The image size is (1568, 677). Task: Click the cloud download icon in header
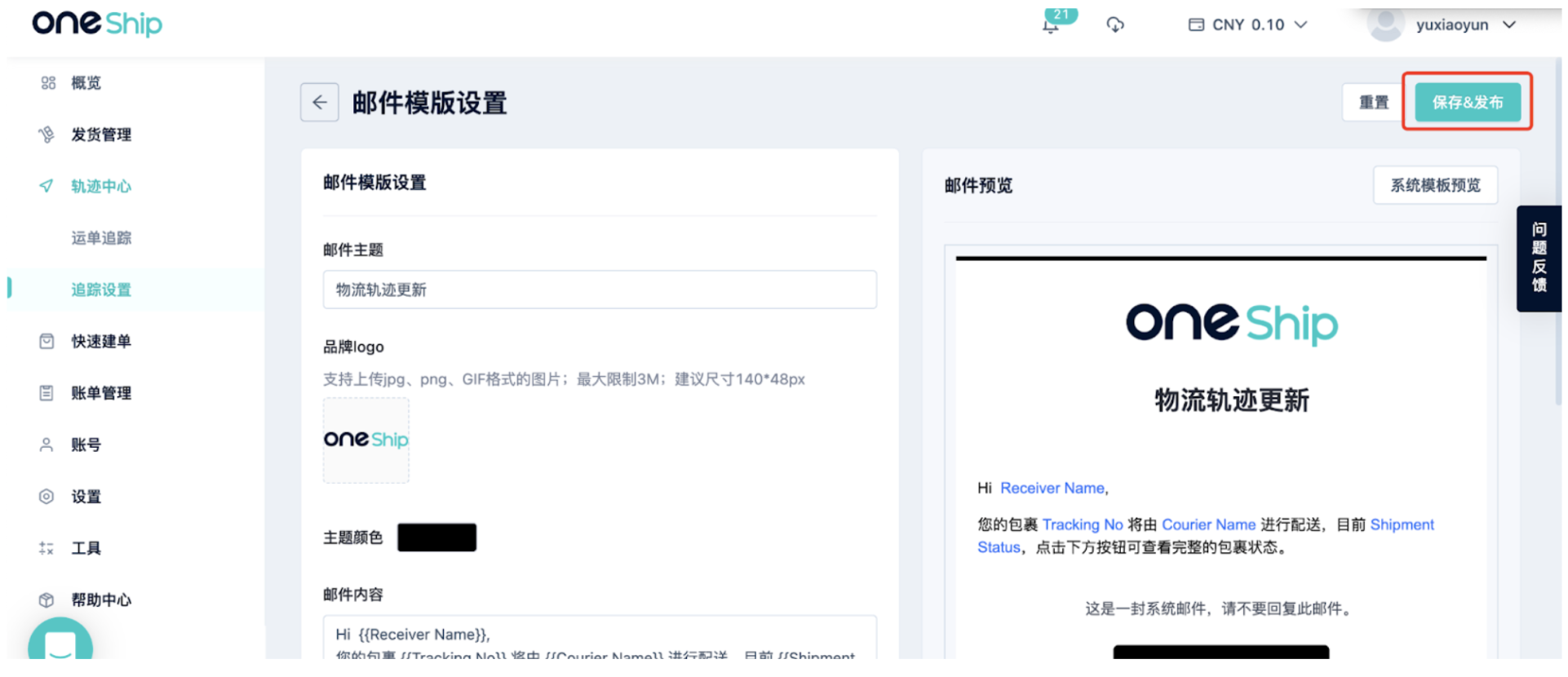pos(1115,25)
